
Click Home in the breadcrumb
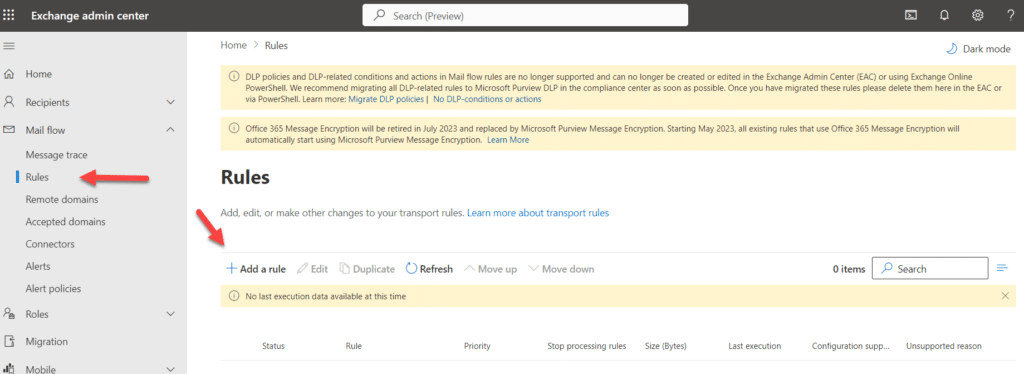click(x=234, y=45)
